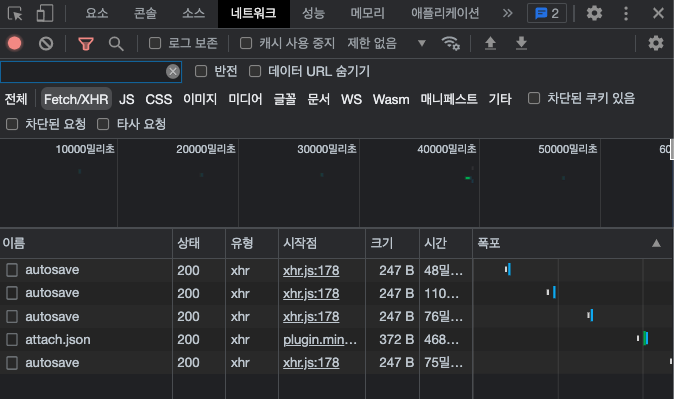Enable the 로그 보존 checkbox
Image resolution: width=674 pixels, height=399 pixels.
click(155, 43)
